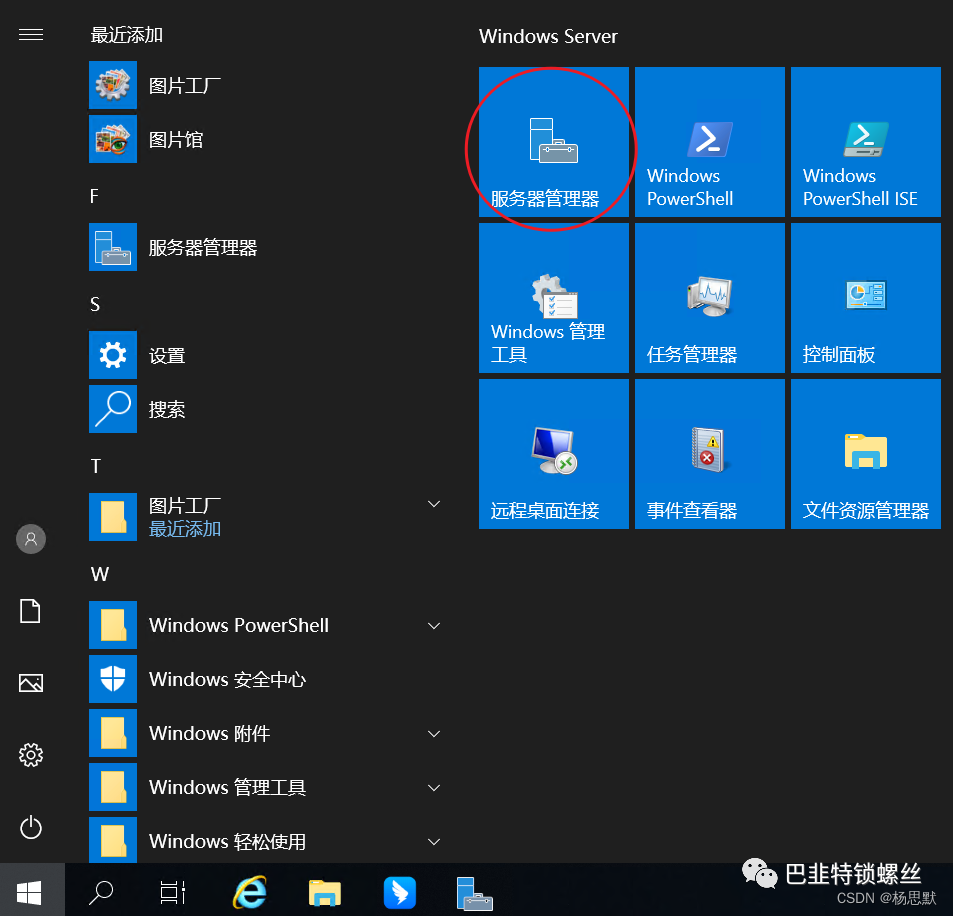Open the Windows PowerShell ISE tile

(865, 142)
